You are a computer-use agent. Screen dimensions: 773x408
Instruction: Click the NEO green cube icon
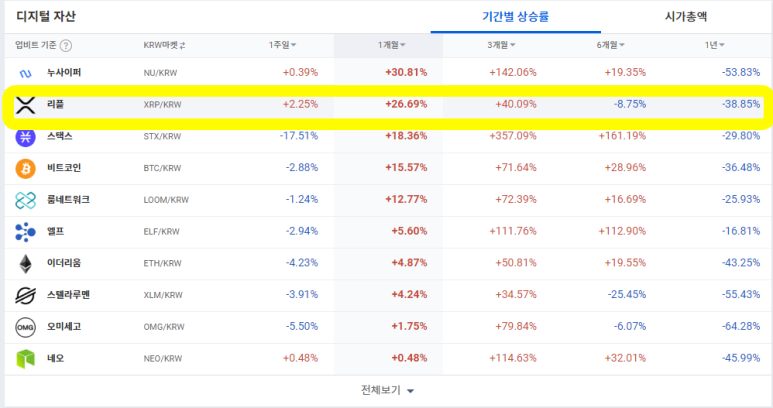coord(25,359)
